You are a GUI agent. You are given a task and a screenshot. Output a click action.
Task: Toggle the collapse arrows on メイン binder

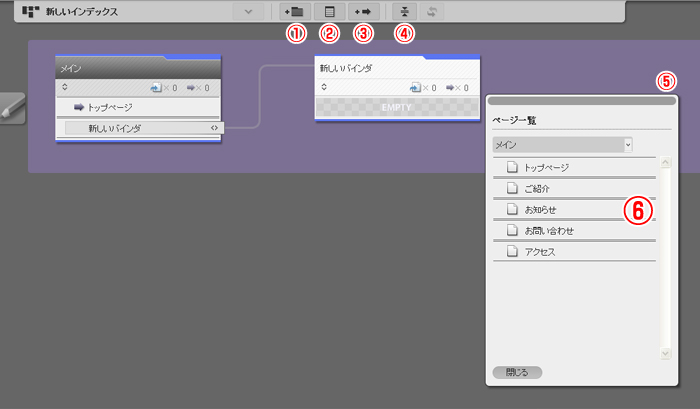point(65,87)
